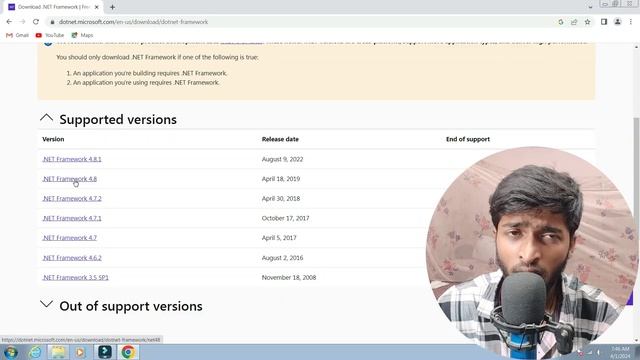
Task: Open the Chrome profile avatar
Action: 618,22
